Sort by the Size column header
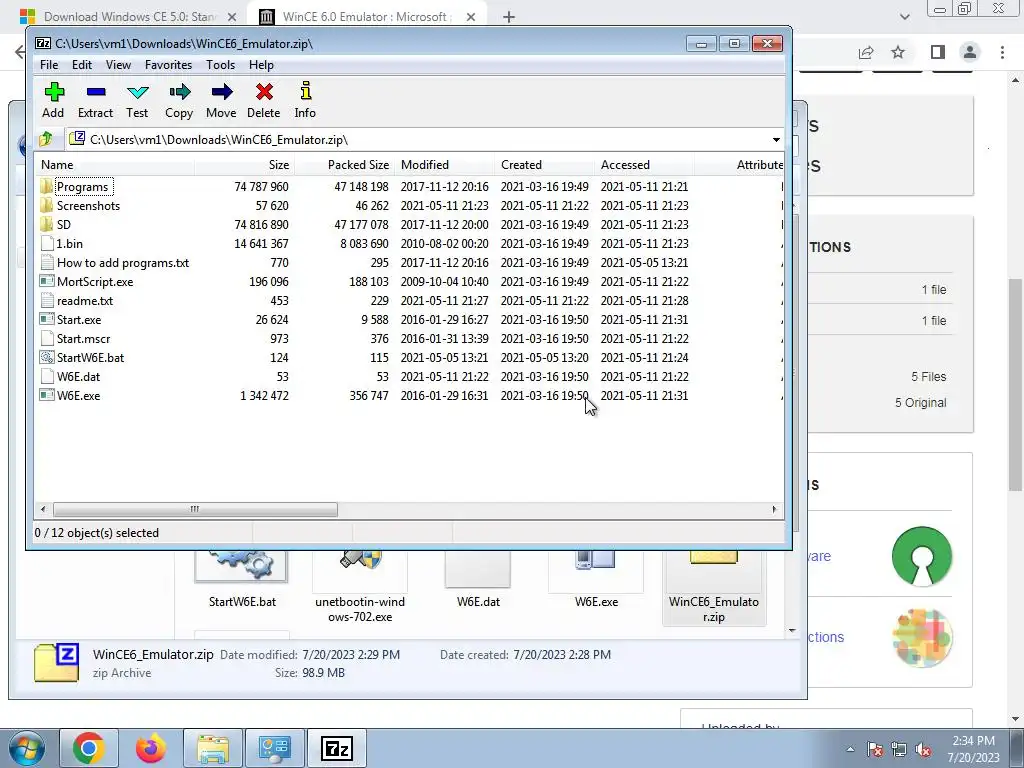The width and height of the screenshot is (1024, 768). pos(244,165)
